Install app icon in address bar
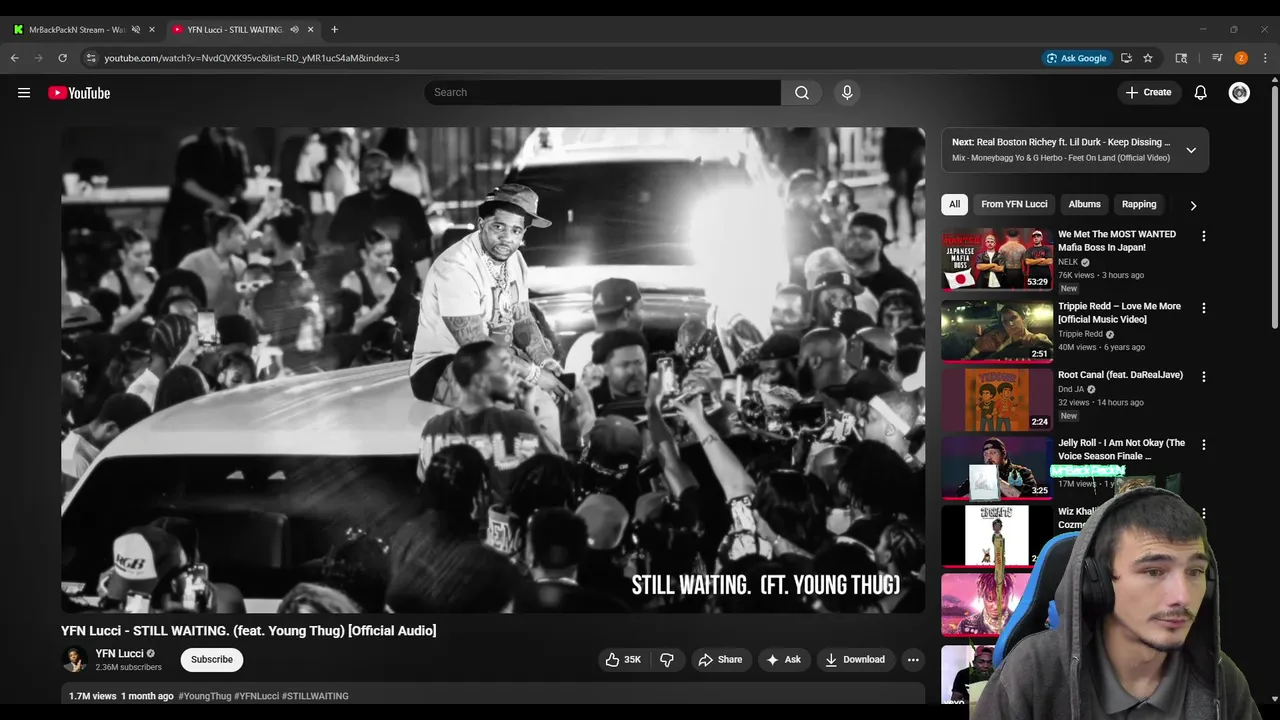Screen dimensions: 1280x720 (x=1126, y=58)
